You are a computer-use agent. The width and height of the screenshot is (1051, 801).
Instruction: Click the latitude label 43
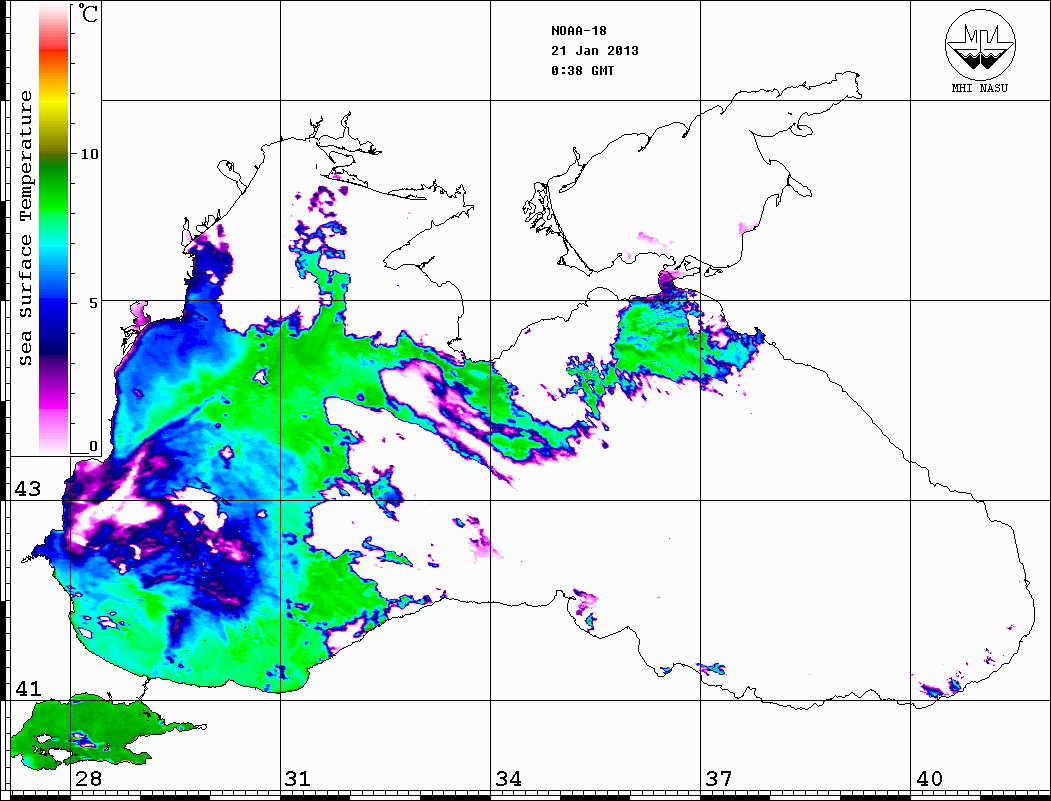click(x=27, y=489)
